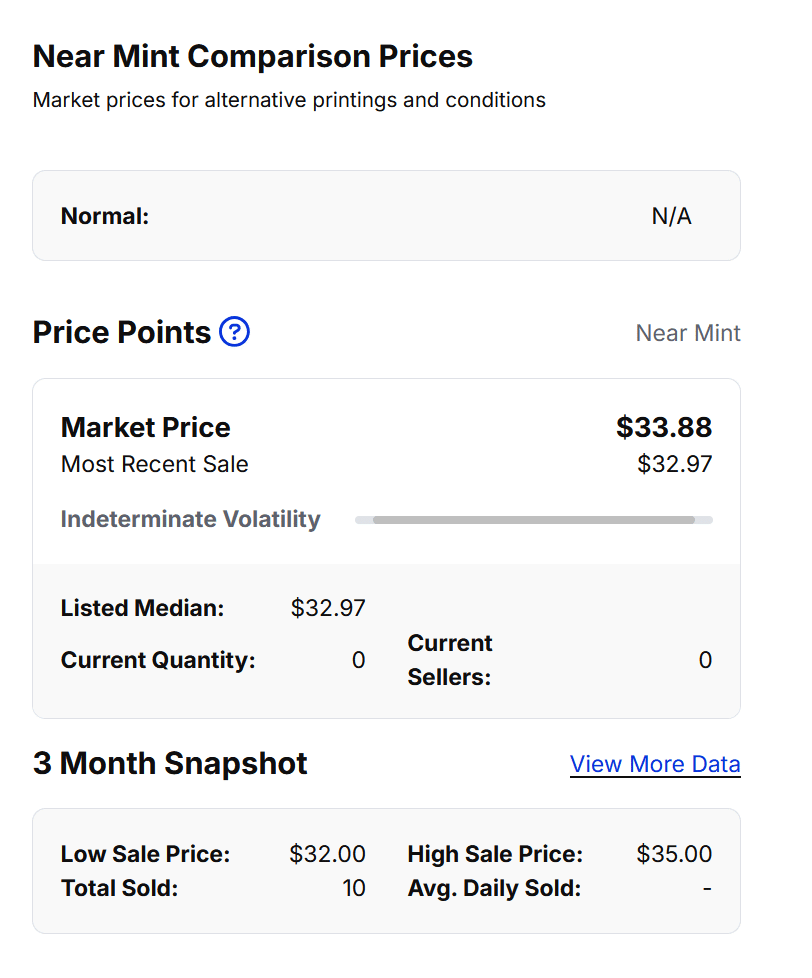Click the Low Sale Price value $32.00
812x978 pixels.
(328, 854)
